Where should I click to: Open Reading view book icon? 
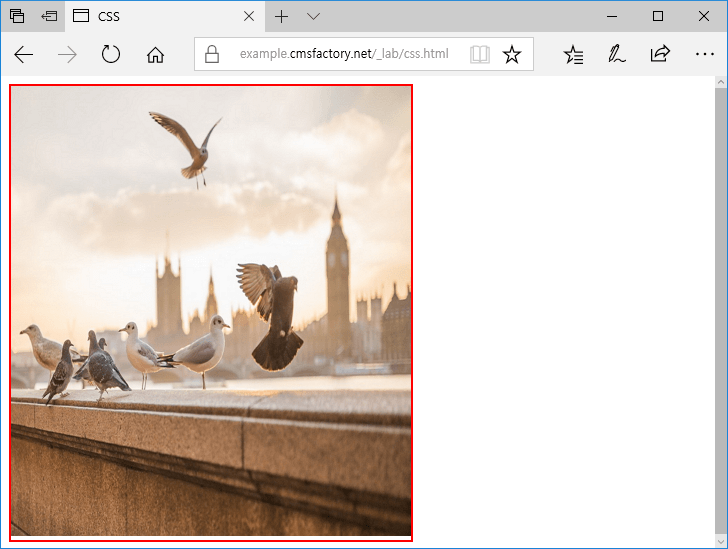click(x=480, y=54)
